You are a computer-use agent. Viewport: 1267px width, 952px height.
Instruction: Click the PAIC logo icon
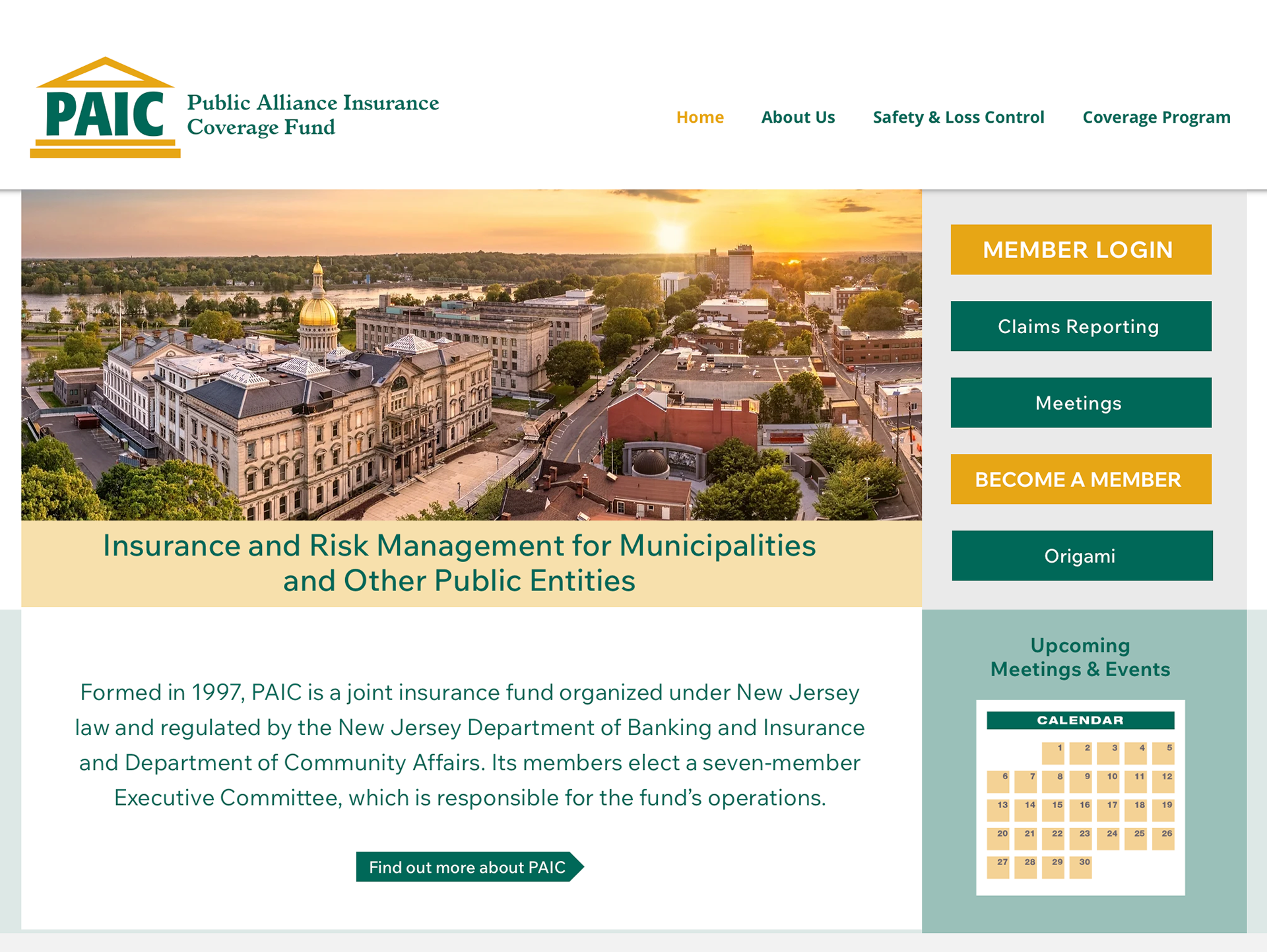(x=105, y=108)
